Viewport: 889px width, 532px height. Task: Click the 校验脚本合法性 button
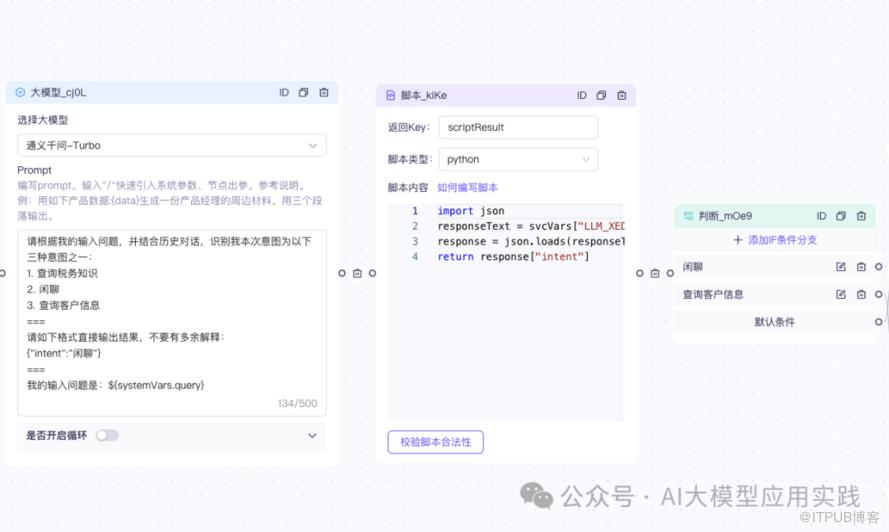tap(435, 442)
